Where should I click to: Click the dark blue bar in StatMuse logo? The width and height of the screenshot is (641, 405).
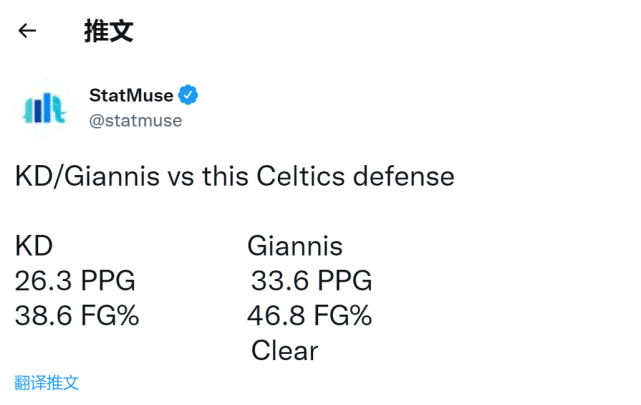coord(38,110)
